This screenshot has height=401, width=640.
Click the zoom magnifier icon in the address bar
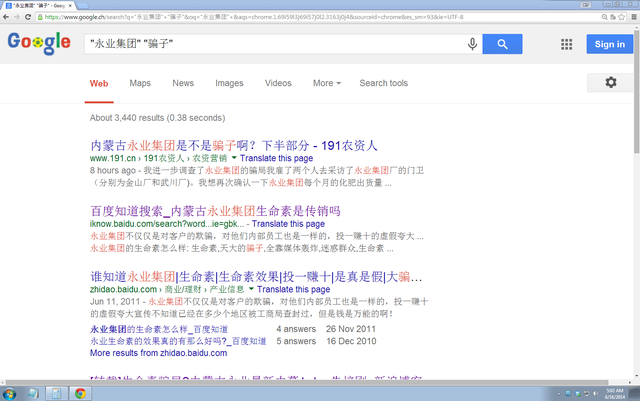coord(604,17)
